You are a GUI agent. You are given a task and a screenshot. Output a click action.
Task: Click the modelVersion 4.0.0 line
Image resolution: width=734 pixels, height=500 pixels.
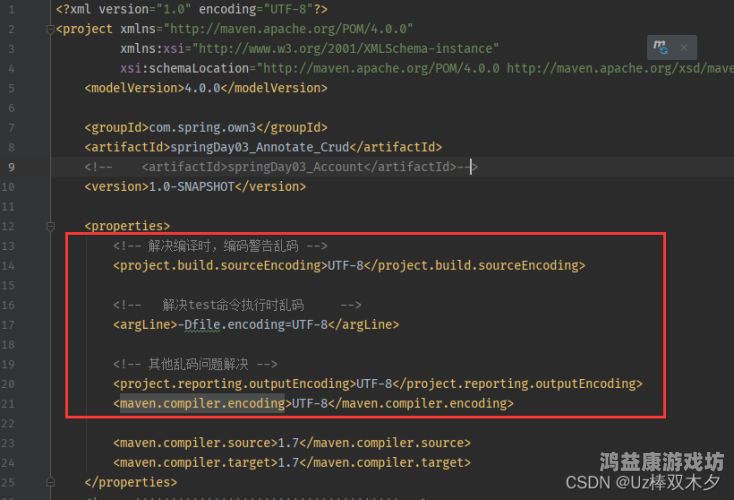coord(206,88)
